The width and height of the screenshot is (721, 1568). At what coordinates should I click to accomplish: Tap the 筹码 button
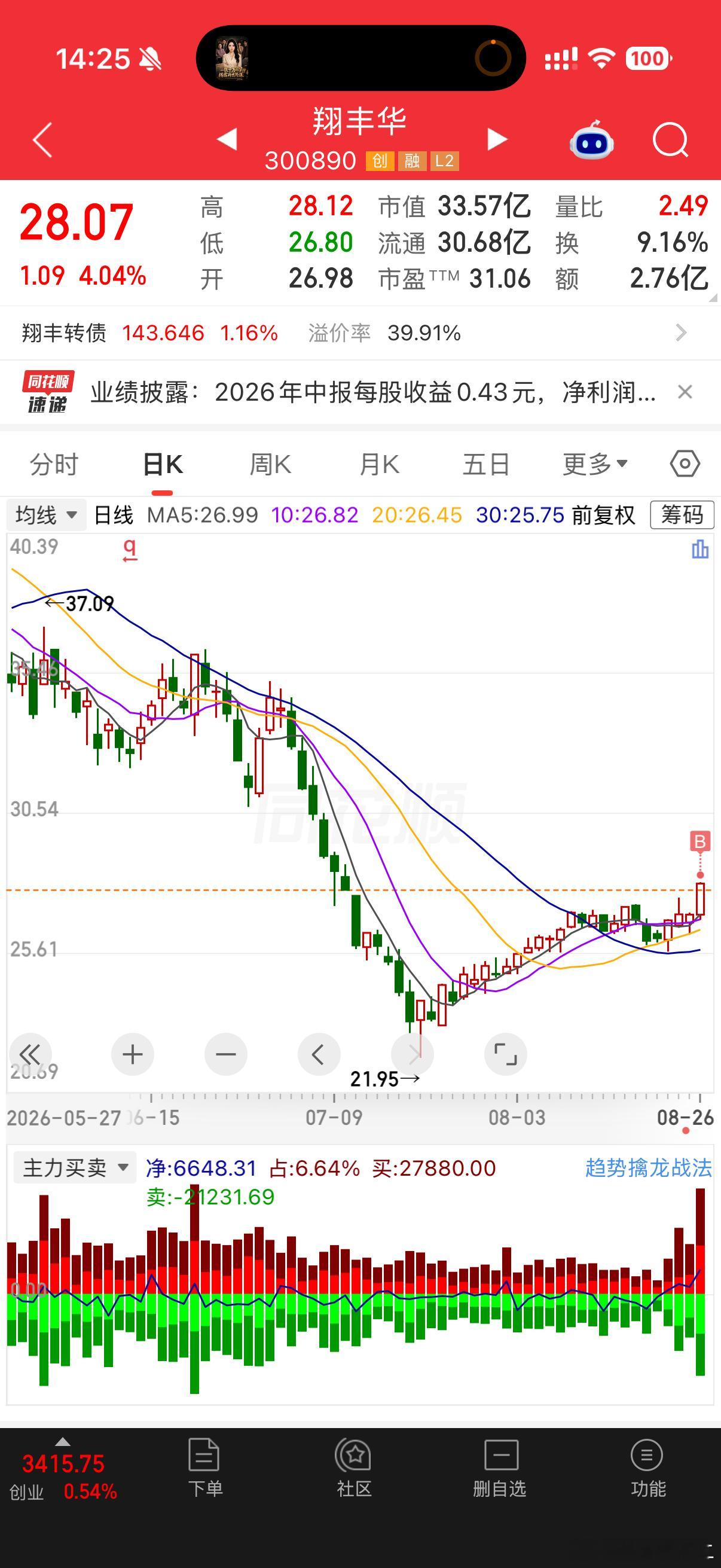point(682,515)
